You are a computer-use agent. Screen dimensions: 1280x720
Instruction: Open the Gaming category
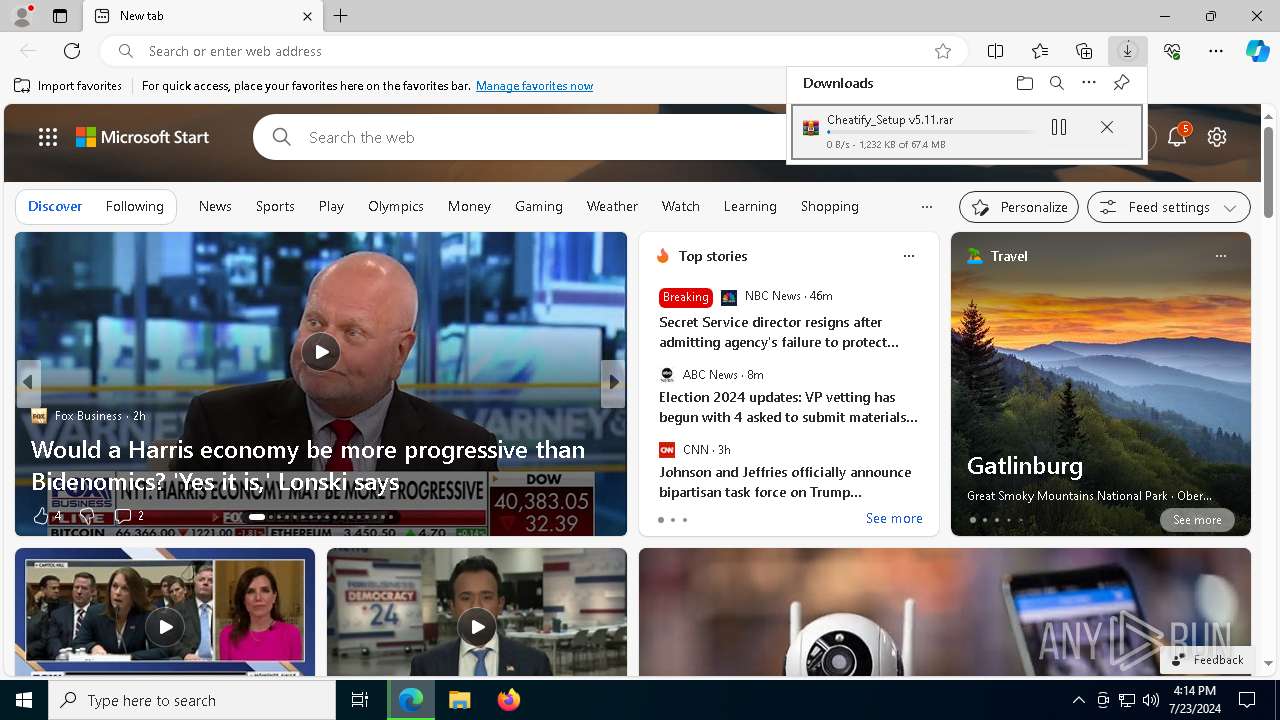click(x=539, y=206)
